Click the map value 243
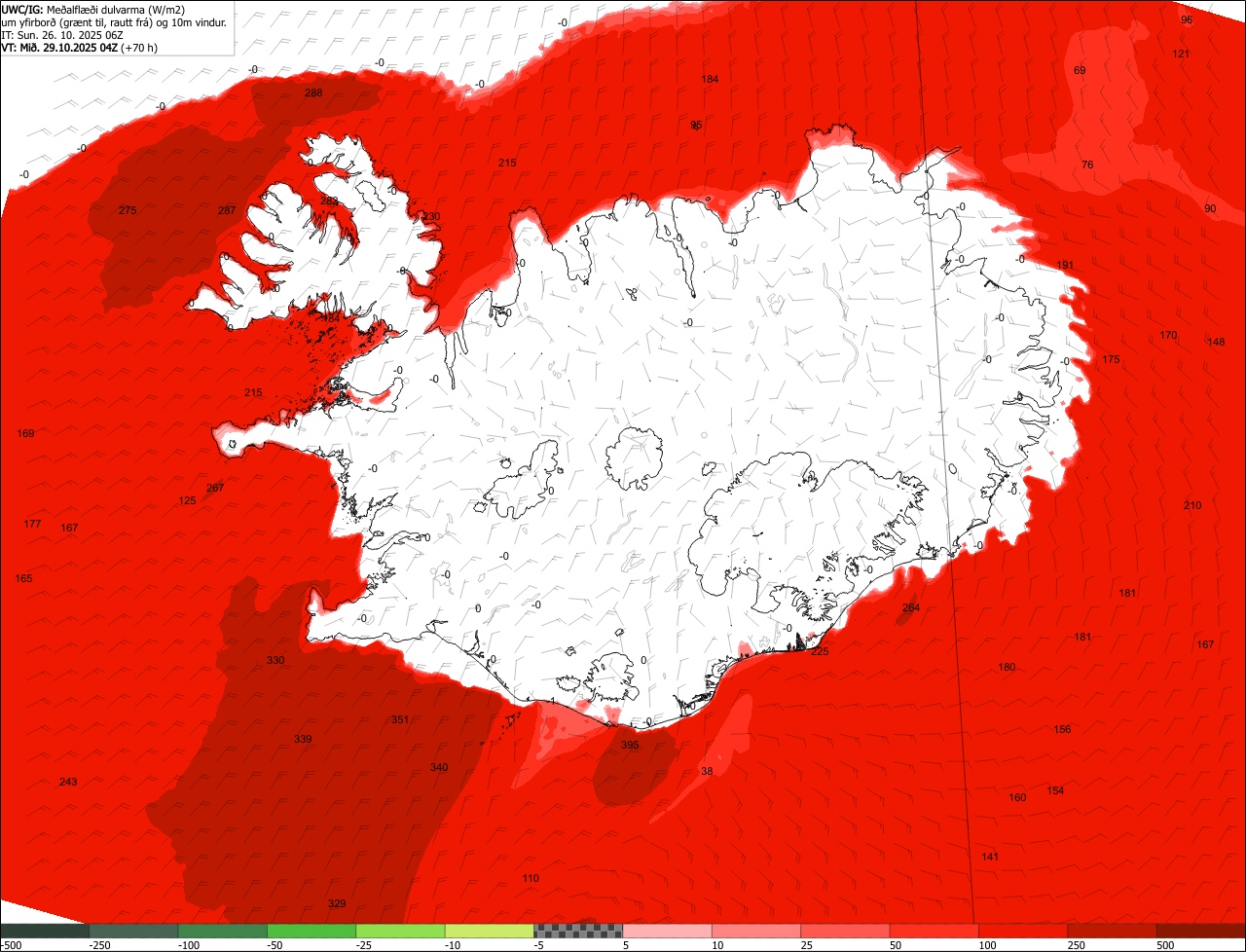 [68, 783]
